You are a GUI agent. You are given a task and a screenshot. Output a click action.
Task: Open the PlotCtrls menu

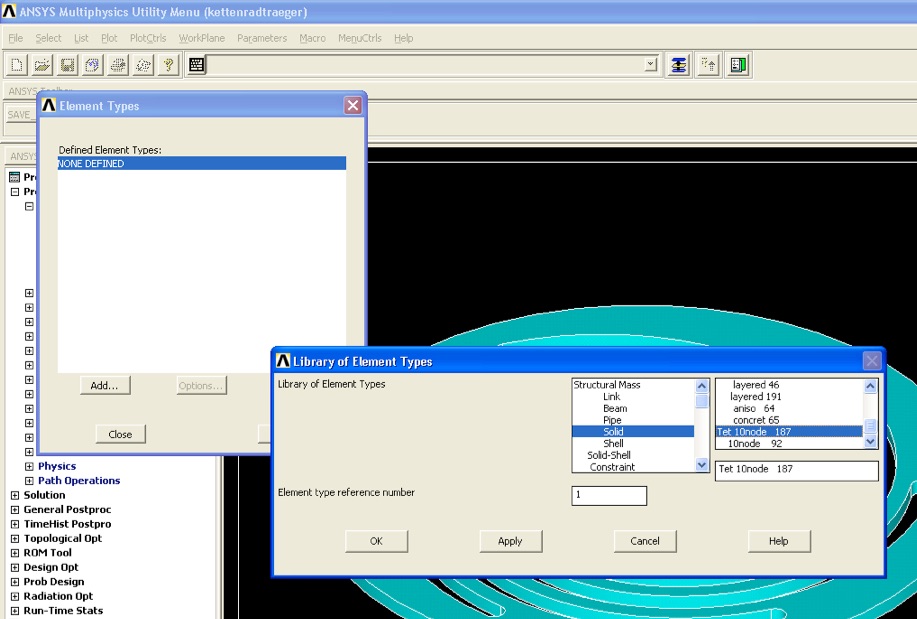[148, 38]
